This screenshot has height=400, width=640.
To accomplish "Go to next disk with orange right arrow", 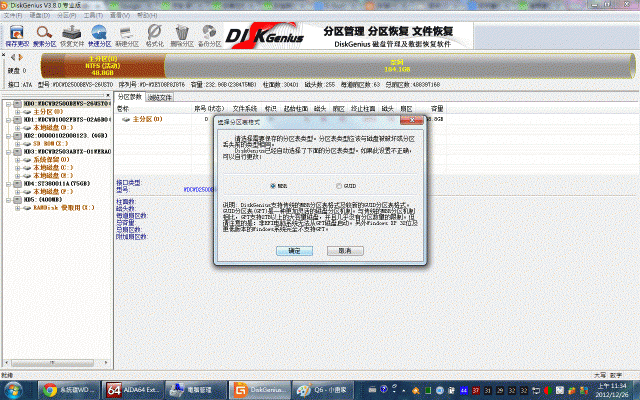I will tap(20, 57).
